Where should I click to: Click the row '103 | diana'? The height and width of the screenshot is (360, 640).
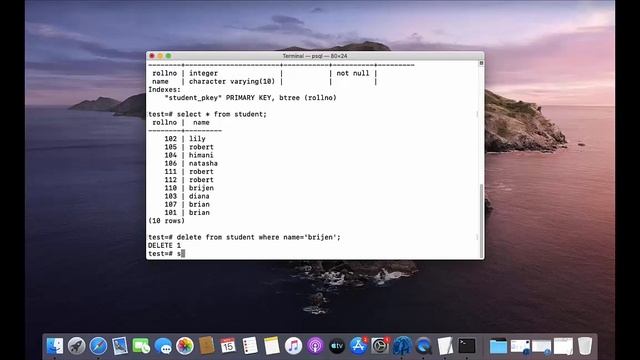[187, 196]
